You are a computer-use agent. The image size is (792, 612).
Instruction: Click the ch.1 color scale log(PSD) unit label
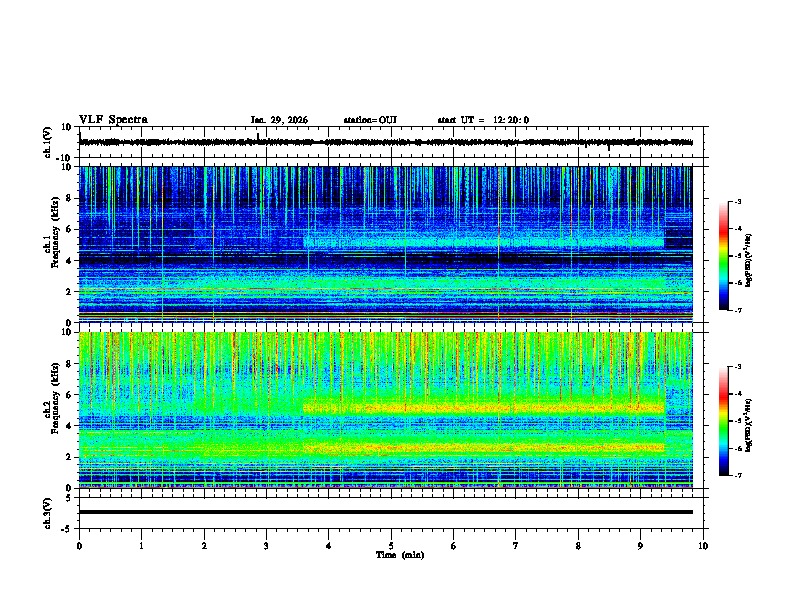click(x=748, y=260)
